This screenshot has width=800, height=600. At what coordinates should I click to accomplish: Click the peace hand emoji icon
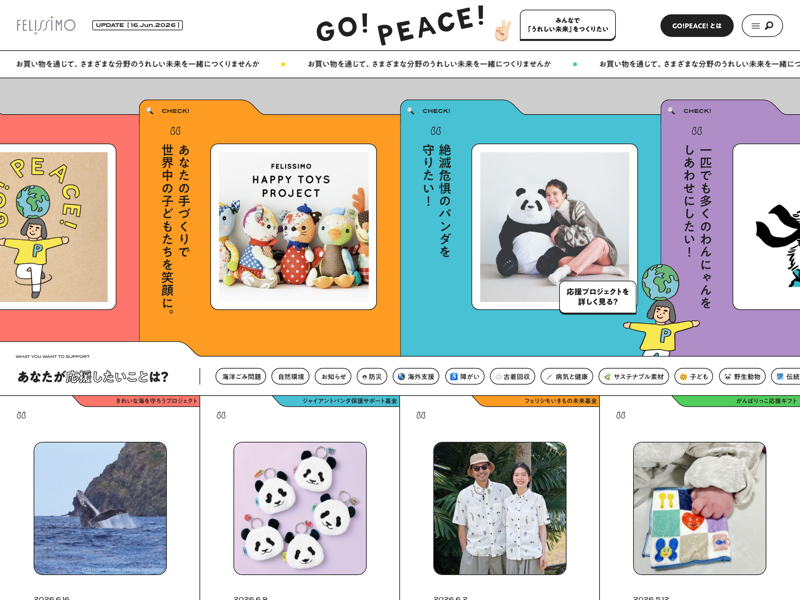(502, 30)
